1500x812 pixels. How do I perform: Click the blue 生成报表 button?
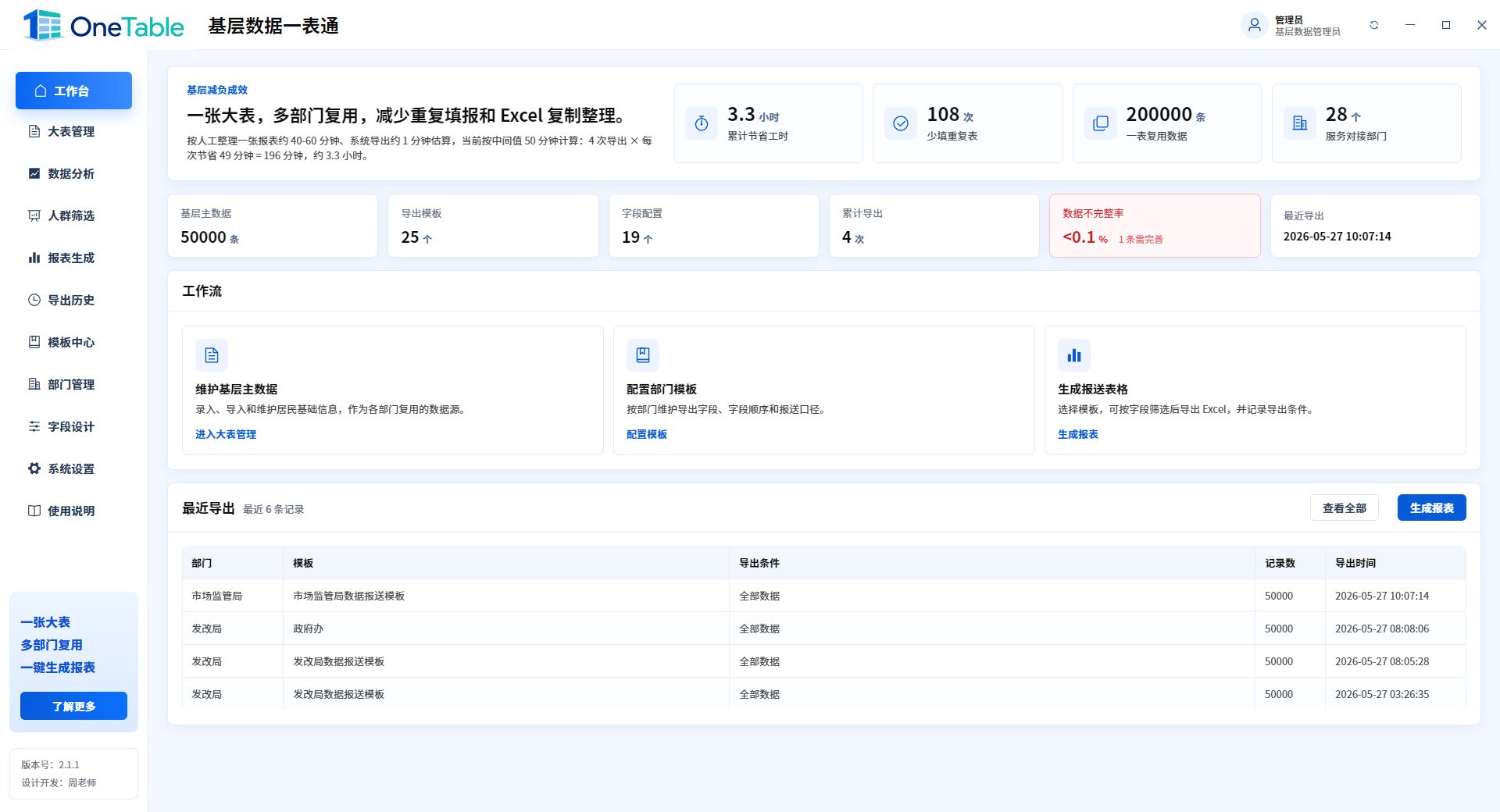pyautogui.click(x=1432, y=508)
